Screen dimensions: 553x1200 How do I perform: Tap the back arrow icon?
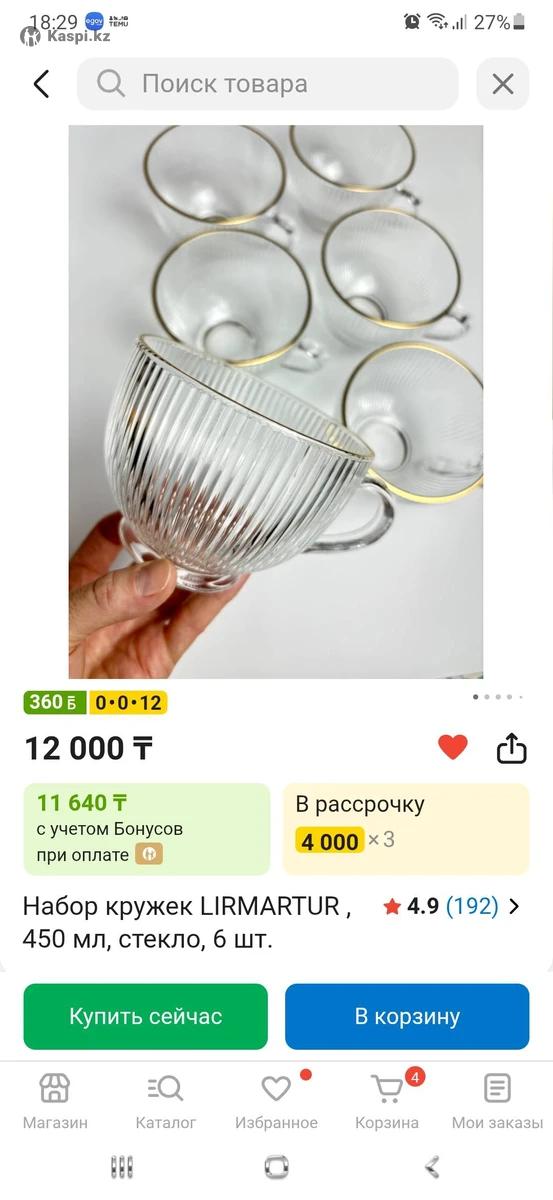[41, 84]
